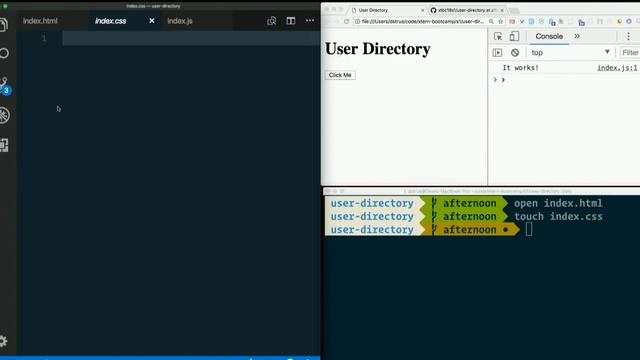
Task: Click the Click Me button on the page
Action: click(340, 75)
